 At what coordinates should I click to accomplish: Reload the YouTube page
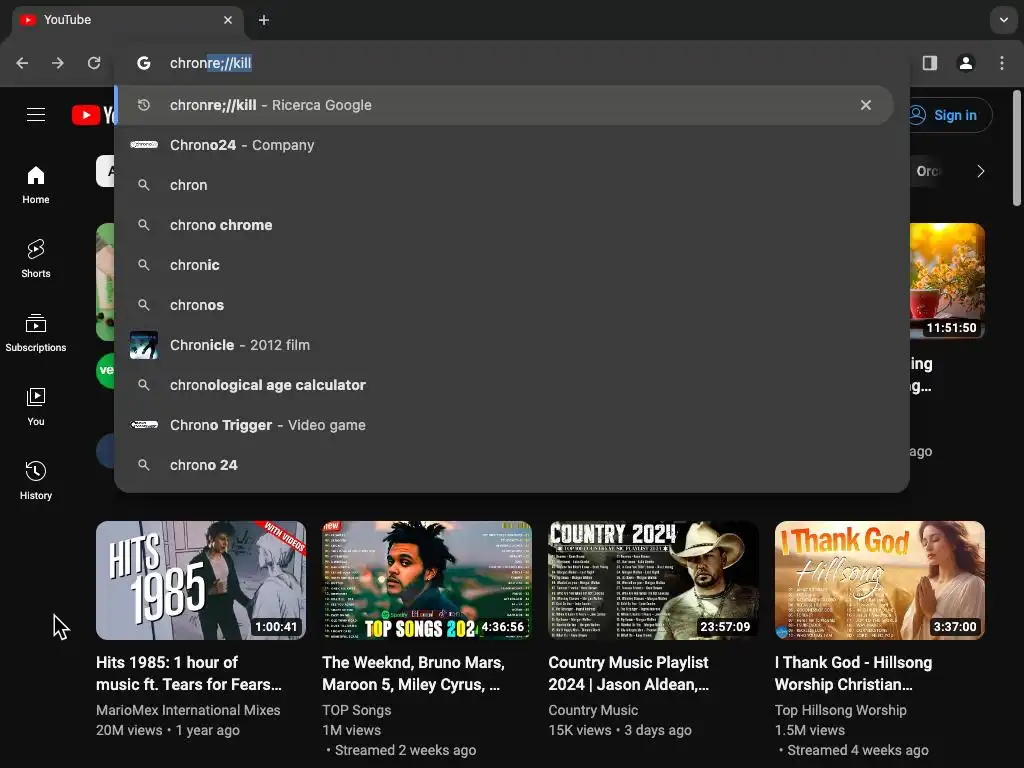(x=94, y=63)
